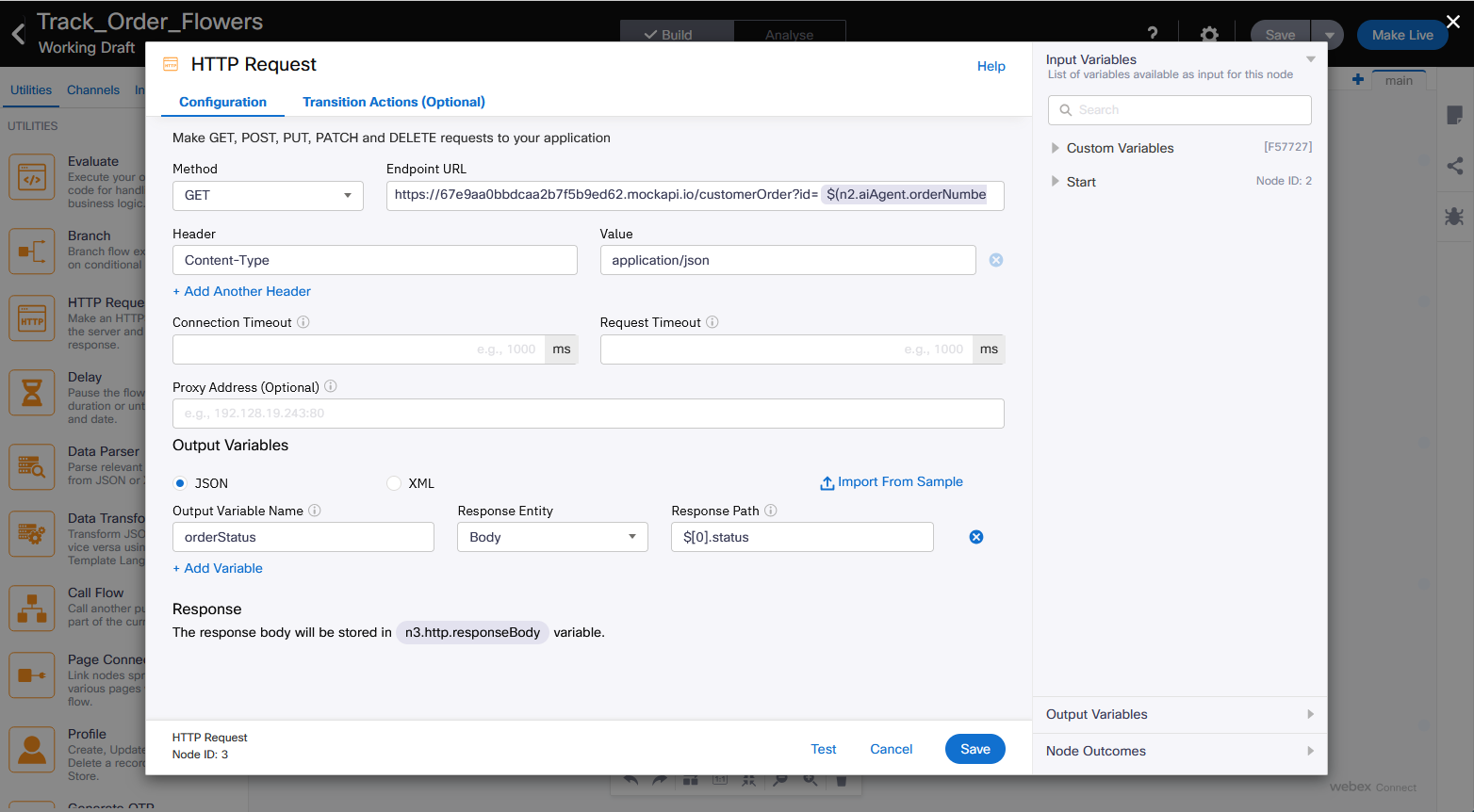Expand the Custom Variables tree item

1056,148
